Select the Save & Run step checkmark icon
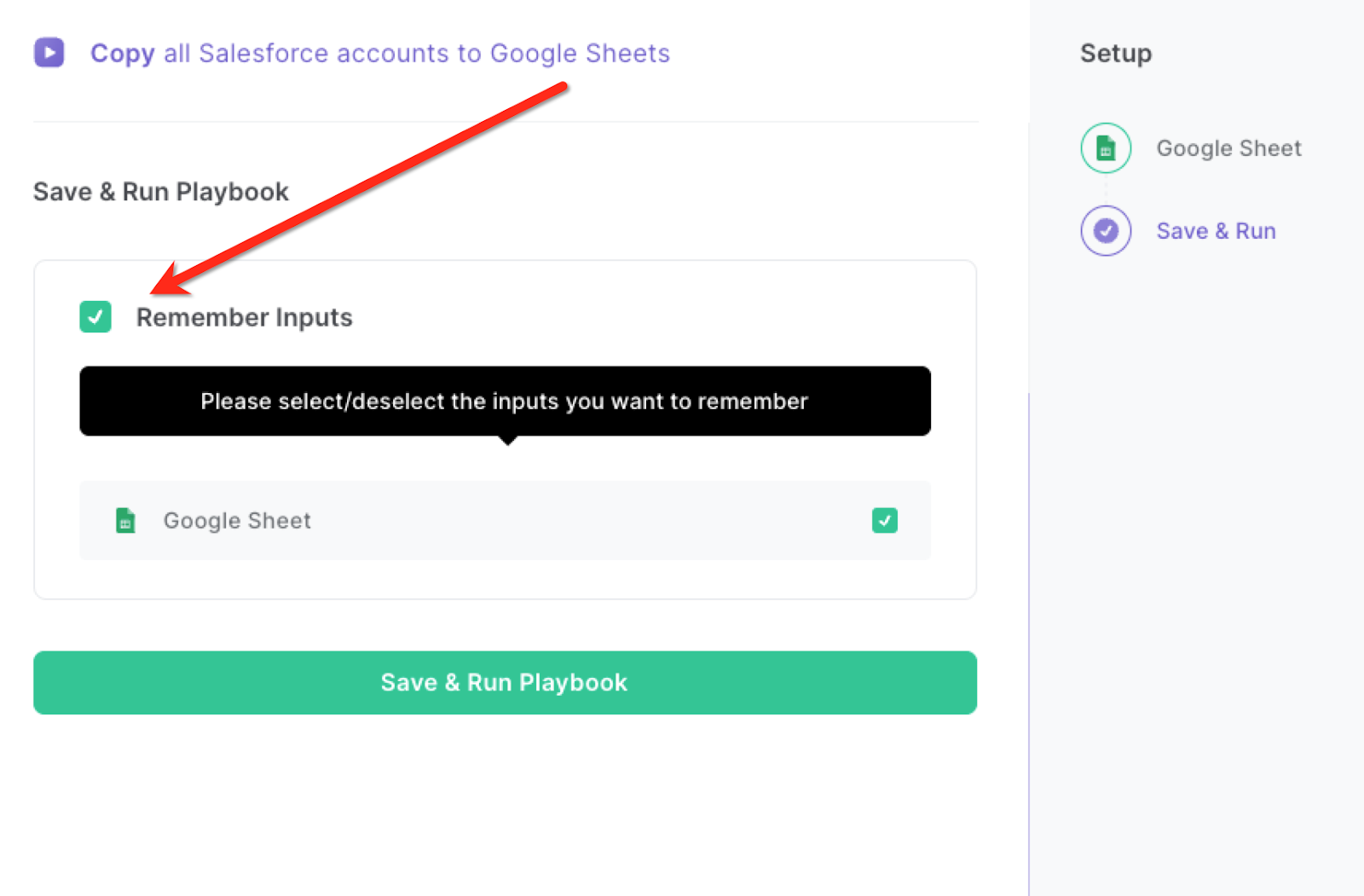The width and height of the screenshot is (1364, 896). (x=1106, y=231)
